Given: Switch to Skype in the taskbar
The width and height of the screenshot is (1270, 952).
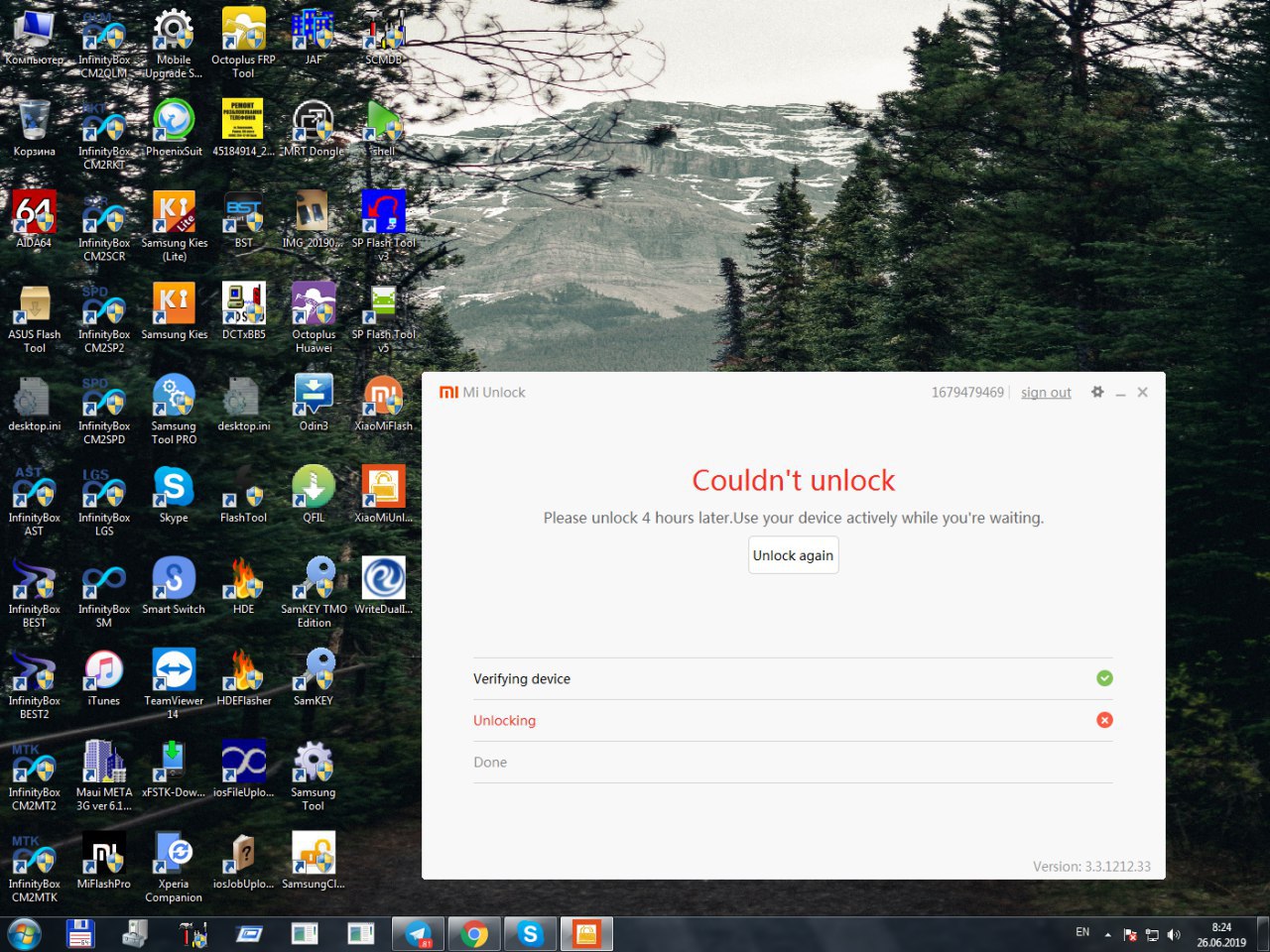Looking at the screenshot, I should tap(531, 934).
